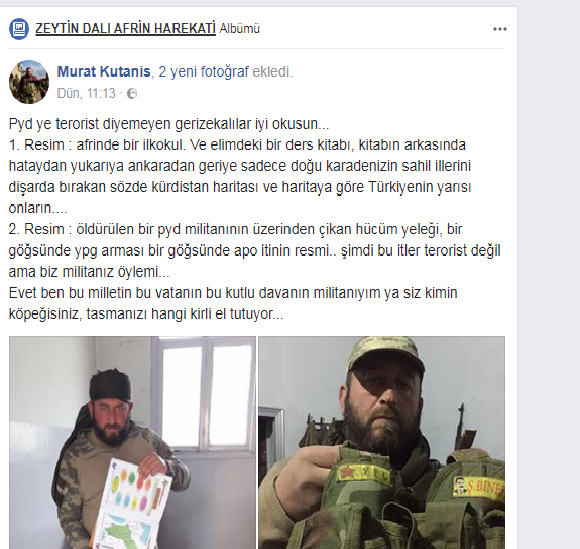Viewport: 580px width, 549px height.
Task: Click the '2 yeni fotoğraf' link
Action: (203, 72)
